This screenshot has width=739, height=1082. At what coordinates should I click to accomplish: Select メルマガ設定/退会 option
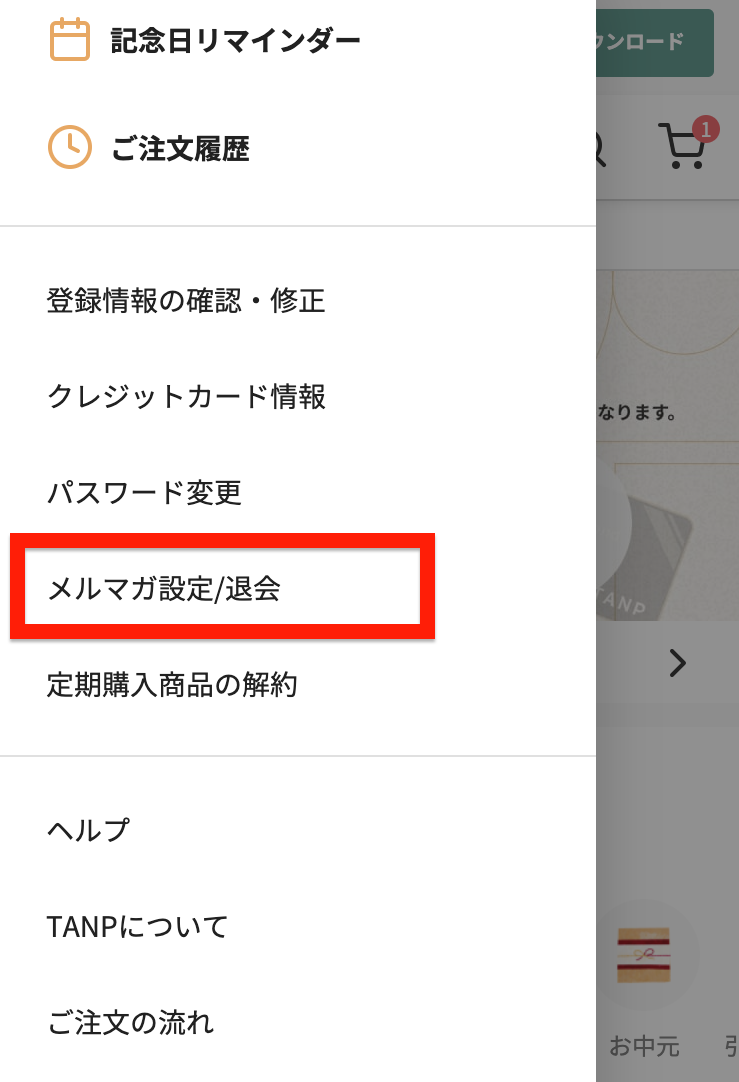(164, 589)
